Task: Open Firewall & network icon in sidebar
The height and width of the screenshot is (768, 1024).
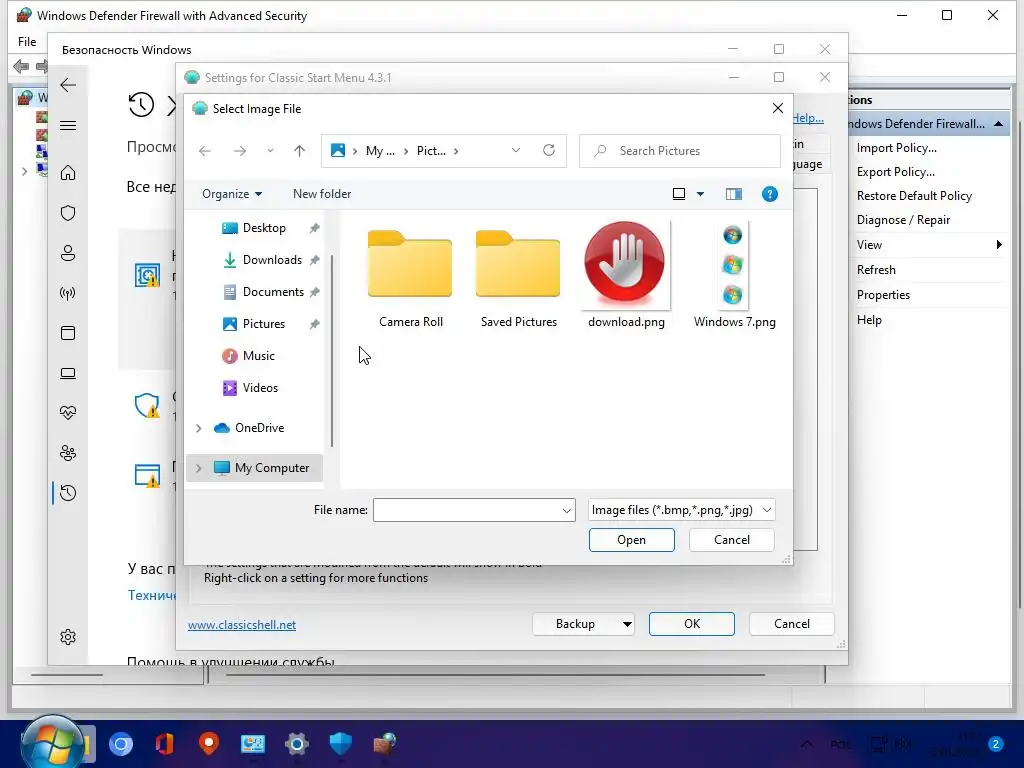Action: click(x=68, y=293)
